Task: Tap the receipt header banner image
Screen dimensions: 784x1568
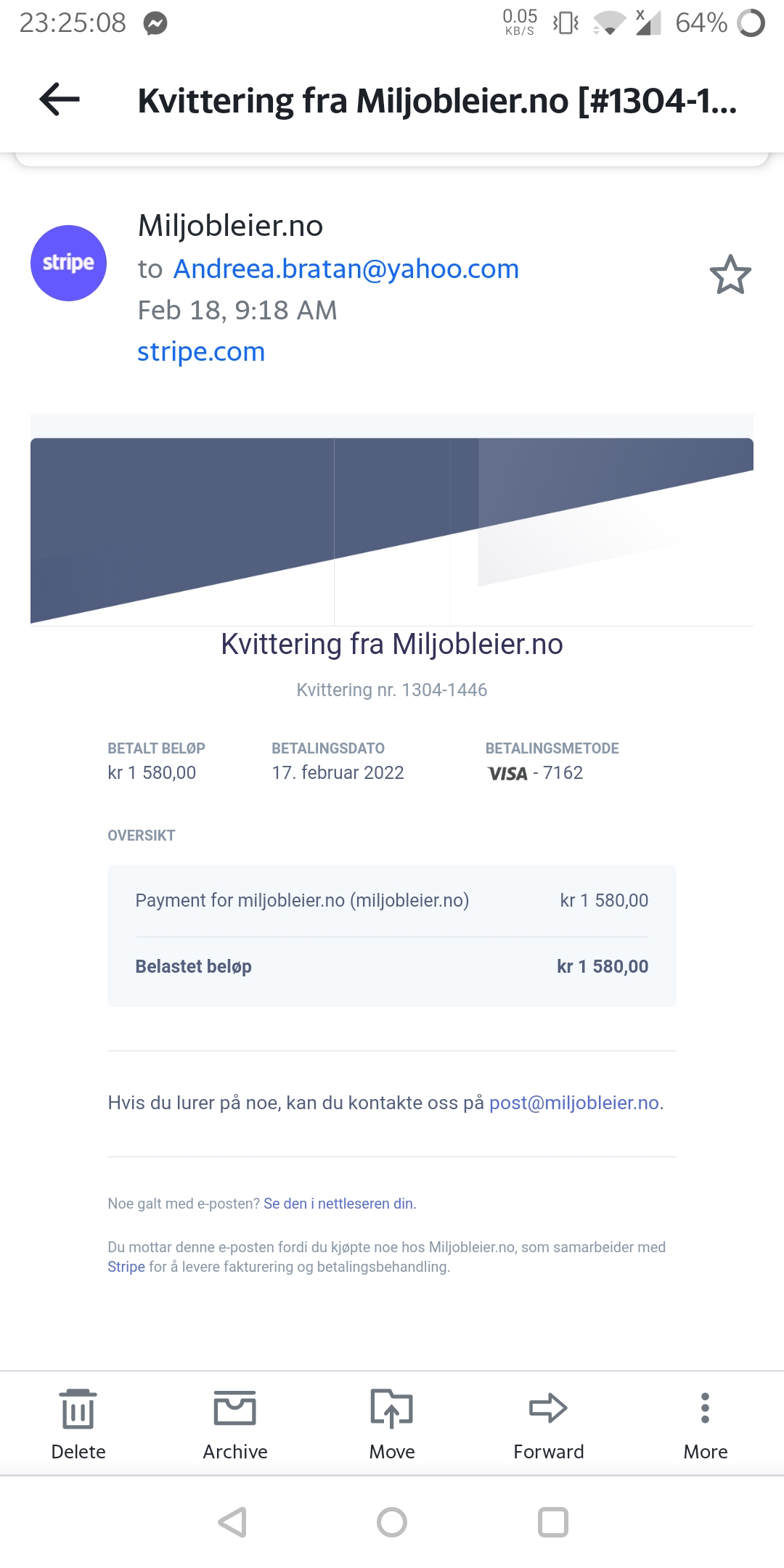Action: [392, 531]
